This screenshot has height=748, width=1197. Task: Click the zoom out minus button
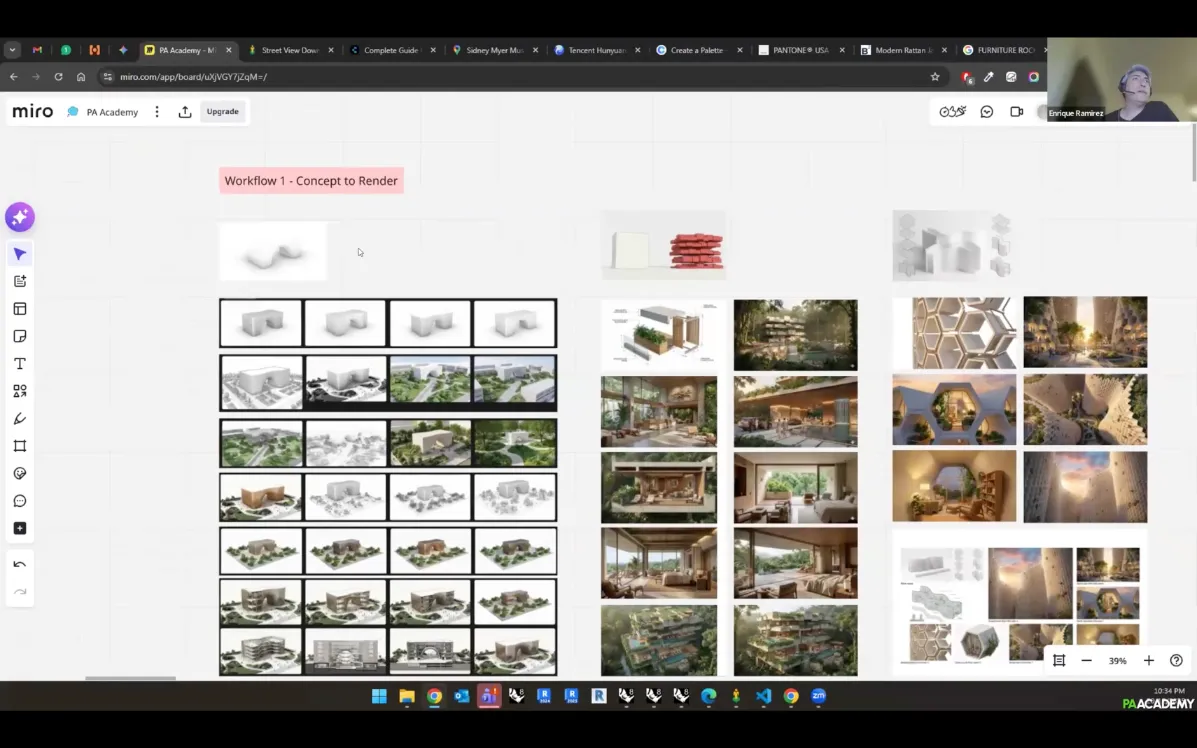coord(1086,661)
